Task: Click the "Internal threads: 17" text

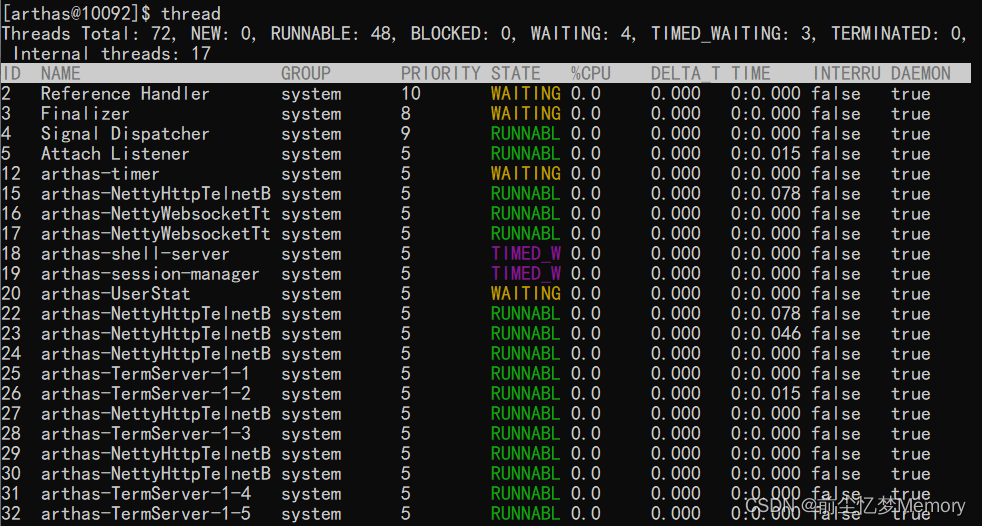Action: [111, 53]
